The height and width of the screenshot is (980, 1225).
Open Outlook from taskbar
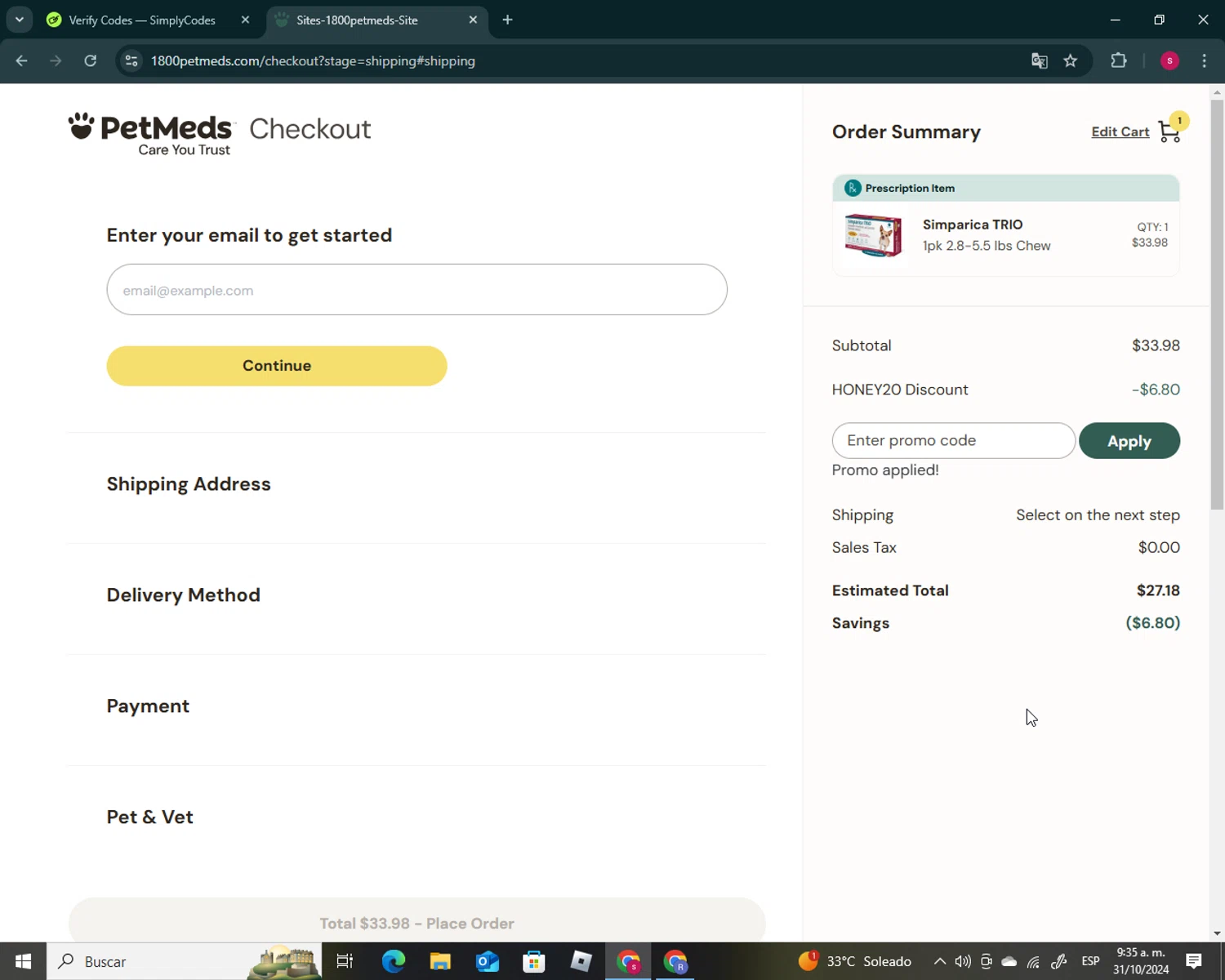[487, 961]
